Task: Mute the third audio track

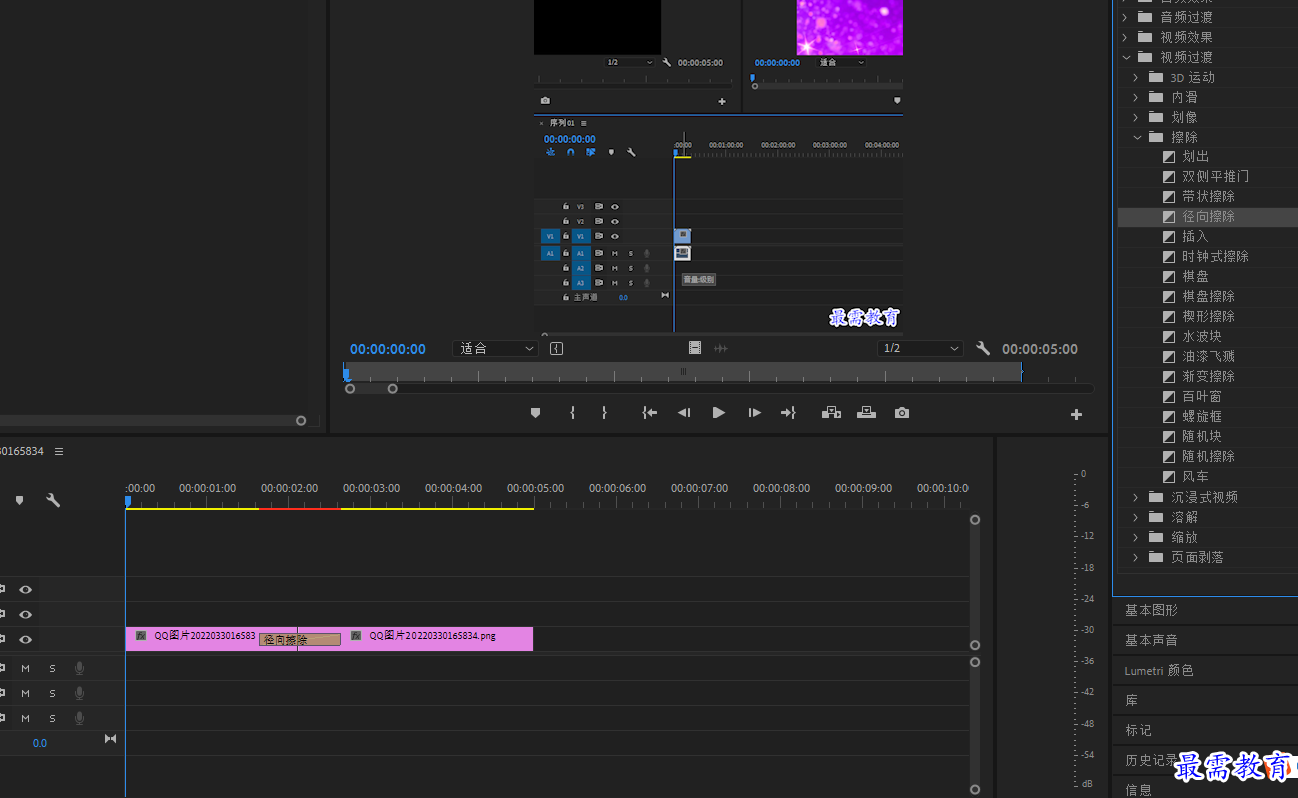Action: point(26,718)
